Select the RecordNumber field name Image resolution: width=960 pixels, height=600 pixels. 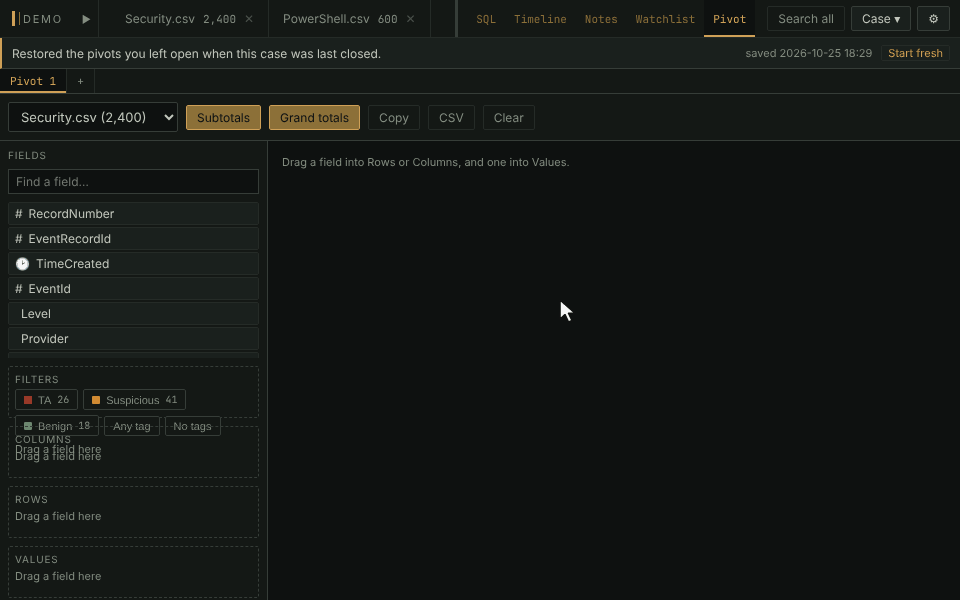[71, 214]
